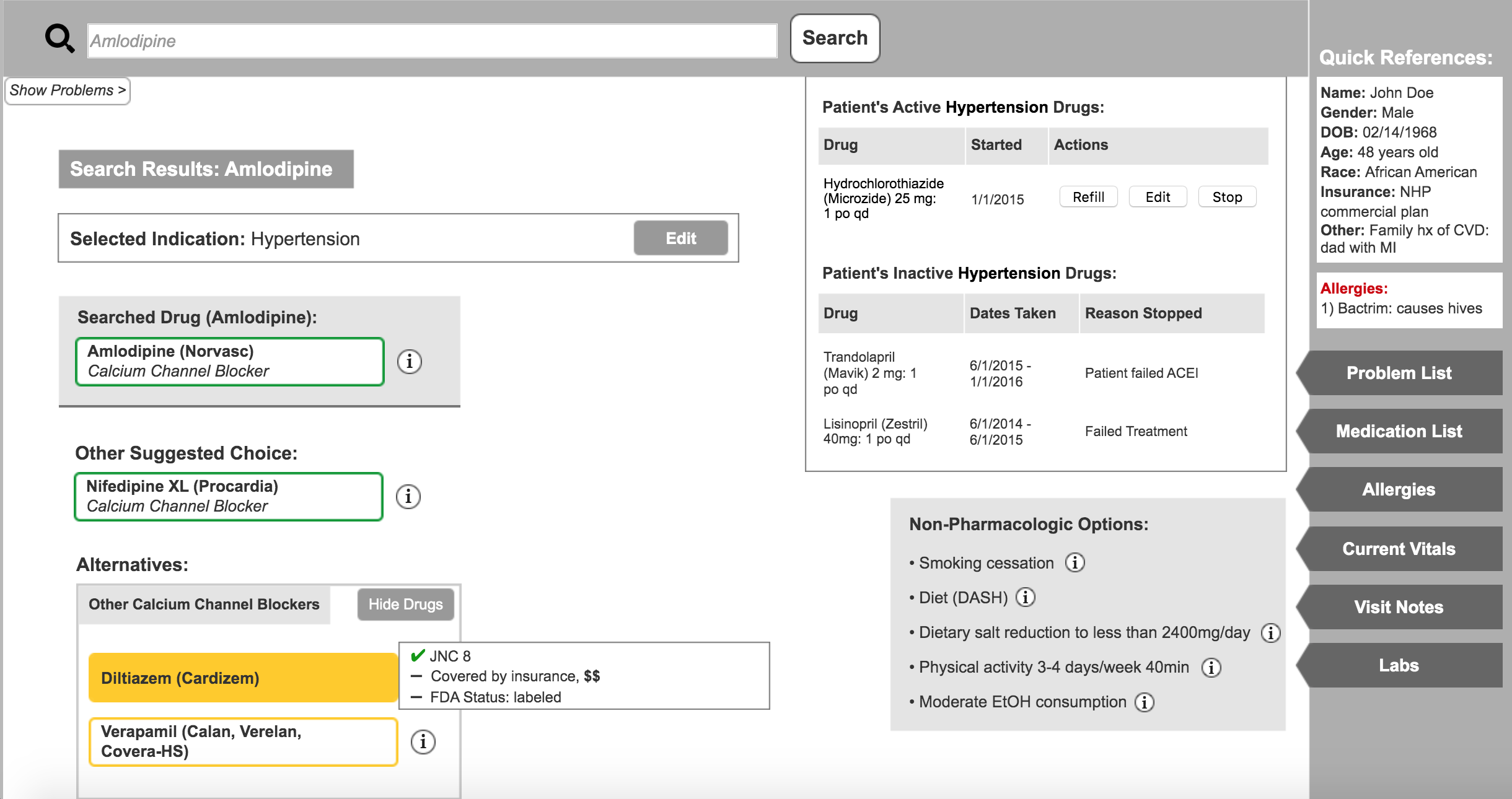Open Smoking cessation info icon
This screenshot has height=799, width=1512.
point(1076,563)
